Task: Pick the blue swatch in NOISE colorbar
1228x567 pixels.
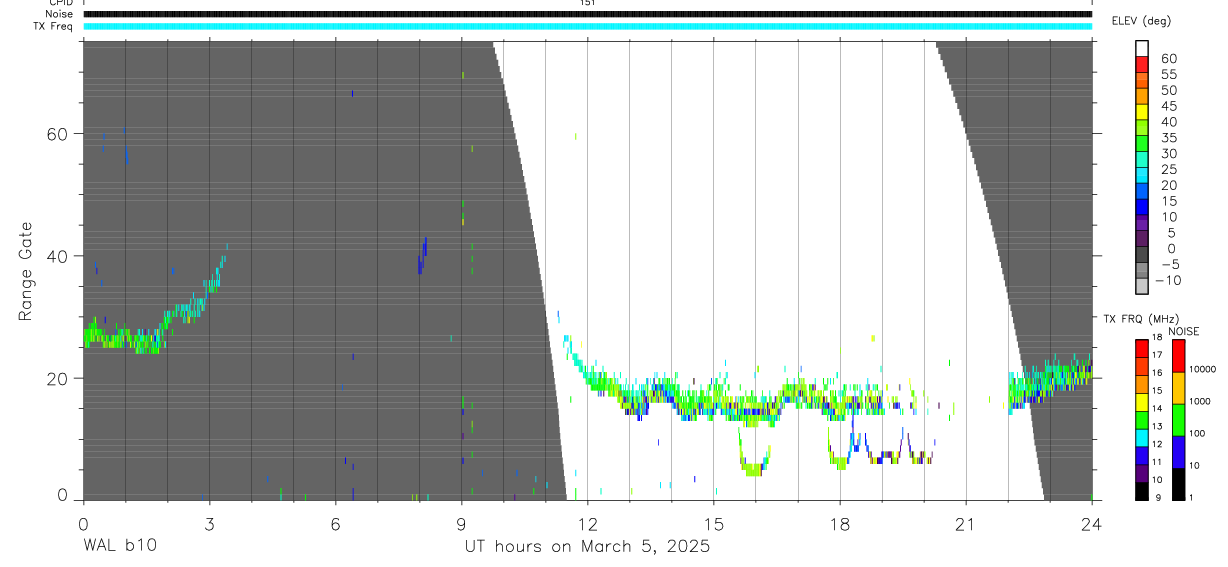Action: point(1178,452)
